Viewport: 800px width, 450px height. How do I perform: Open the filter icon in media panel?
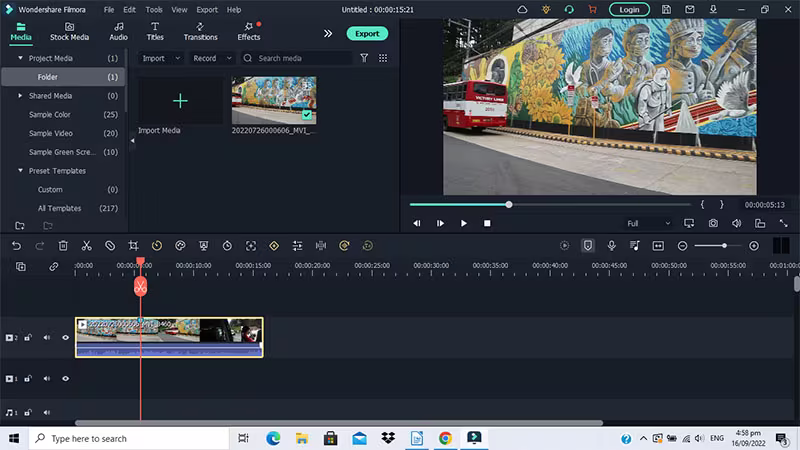coord(364,58)
